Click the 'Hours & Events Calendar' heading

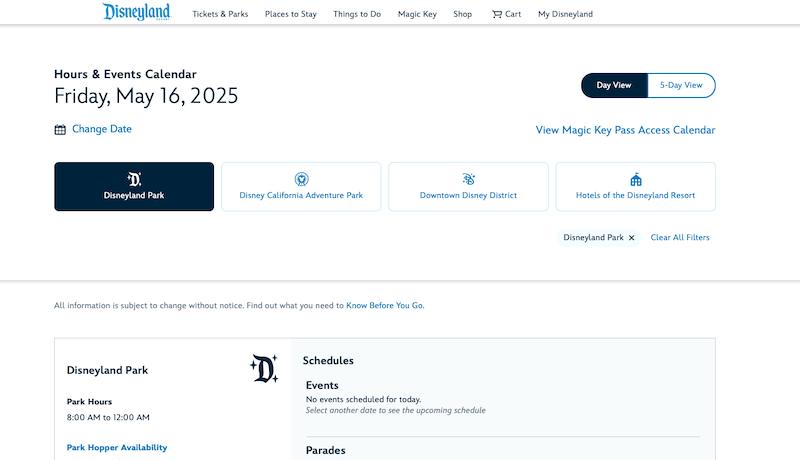coord(126,74)
